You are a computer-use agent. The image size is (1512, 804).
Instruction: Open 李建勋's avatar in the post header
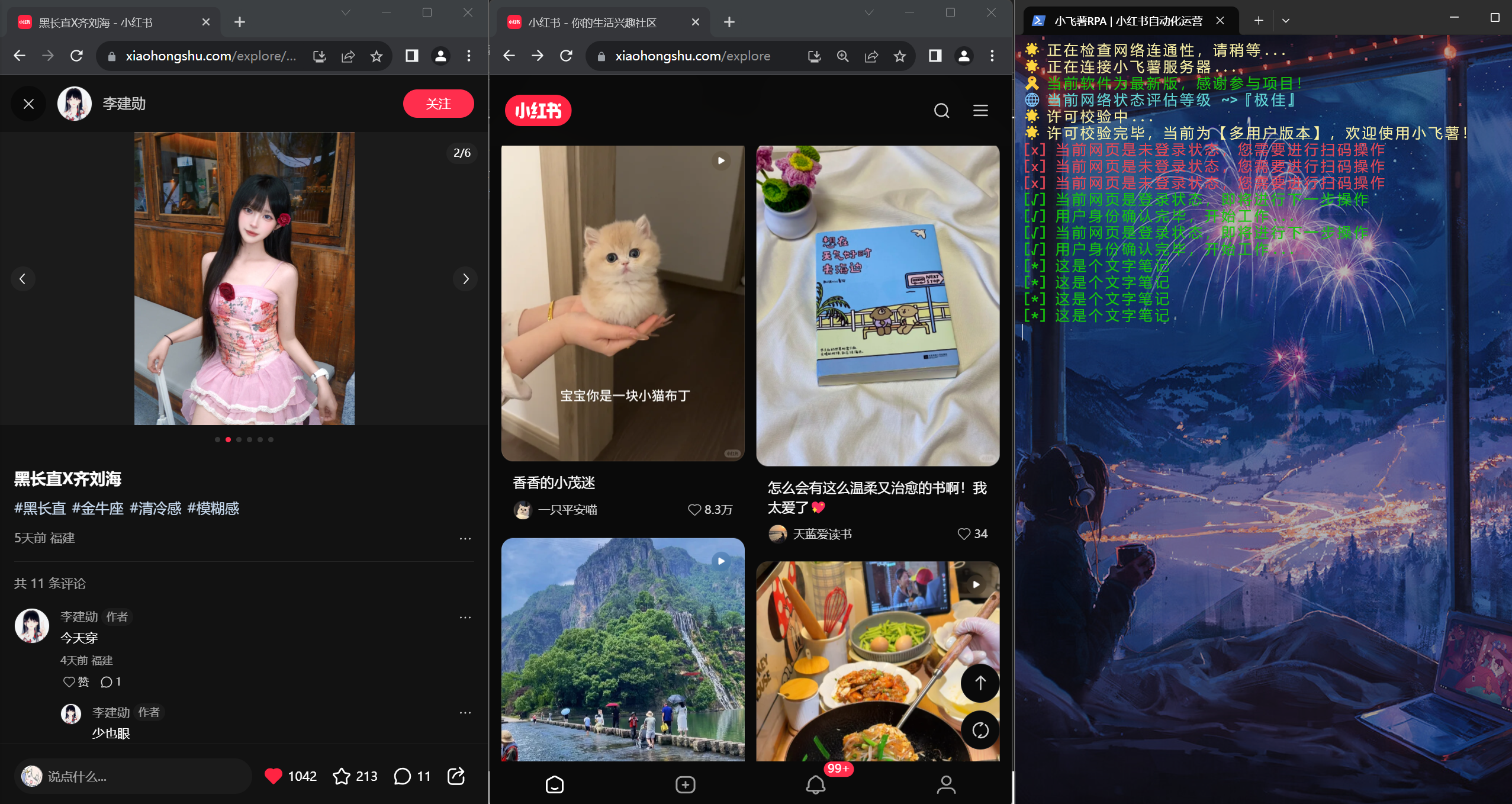coord(75,104)
